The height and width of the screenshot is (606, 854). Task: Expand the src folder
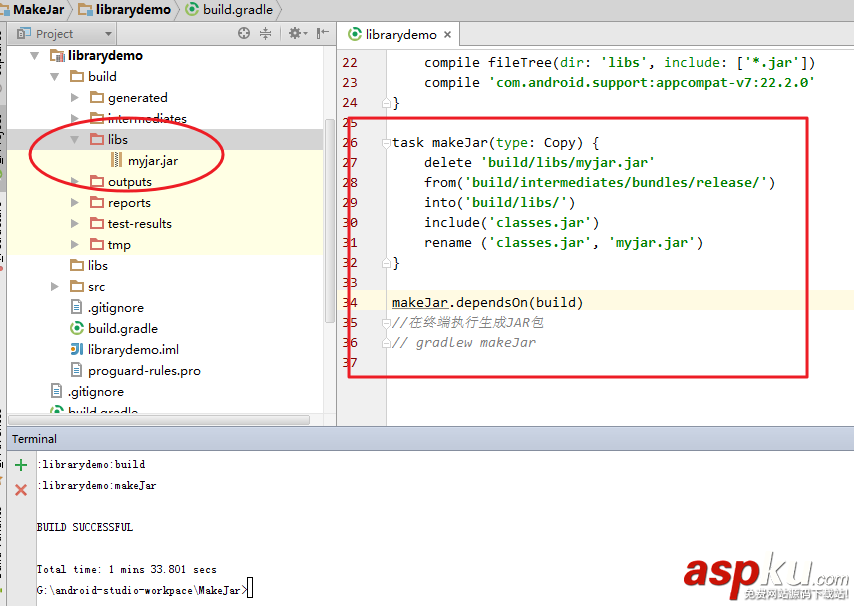click(55, 286)
